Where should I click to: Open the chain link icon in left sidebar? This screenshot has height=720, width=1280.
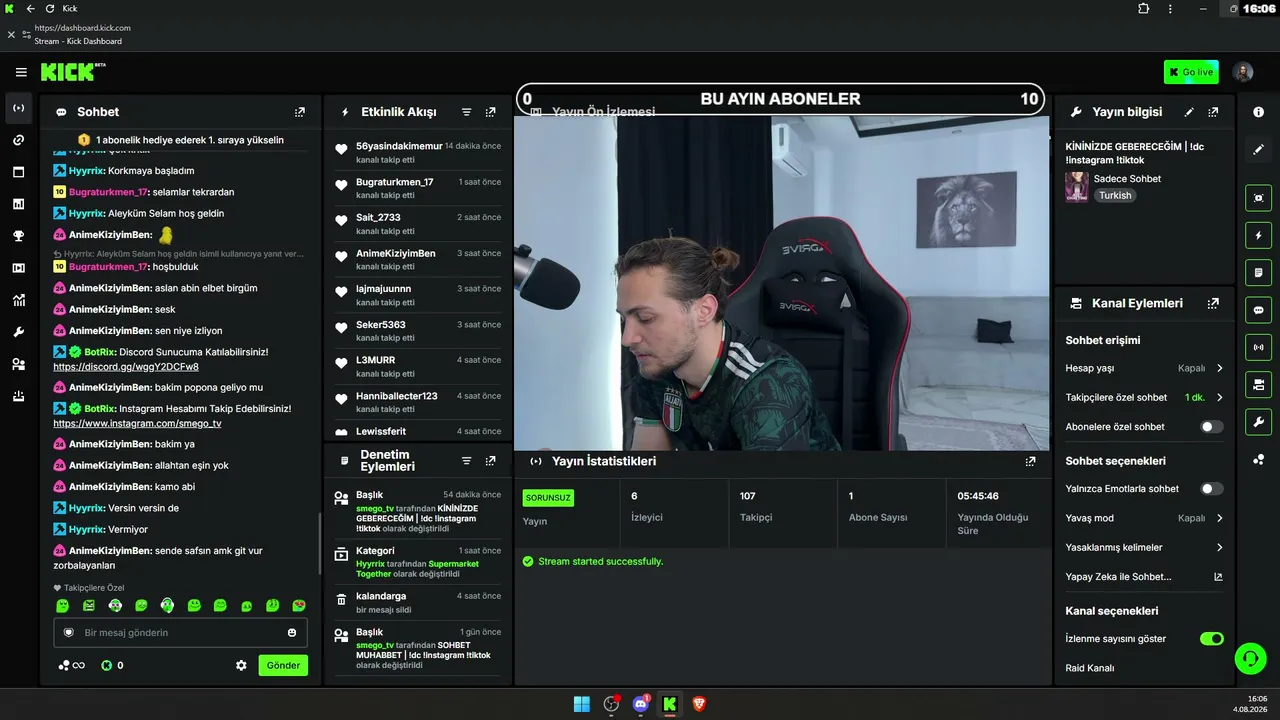coord(18,140)
